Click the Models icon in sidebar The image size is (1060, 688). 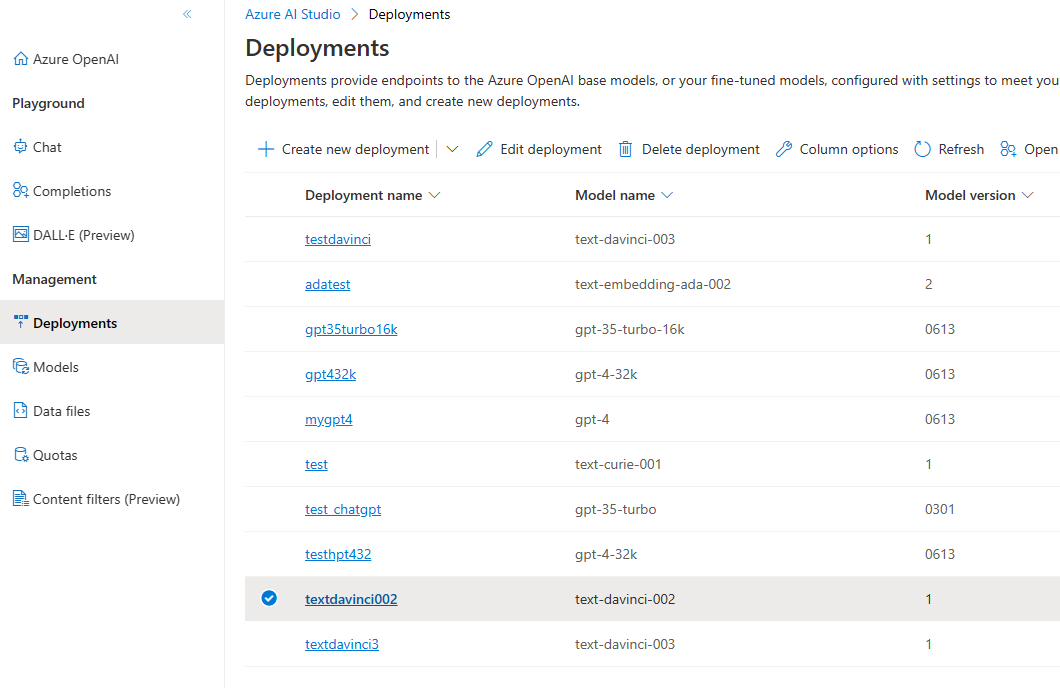21,366
